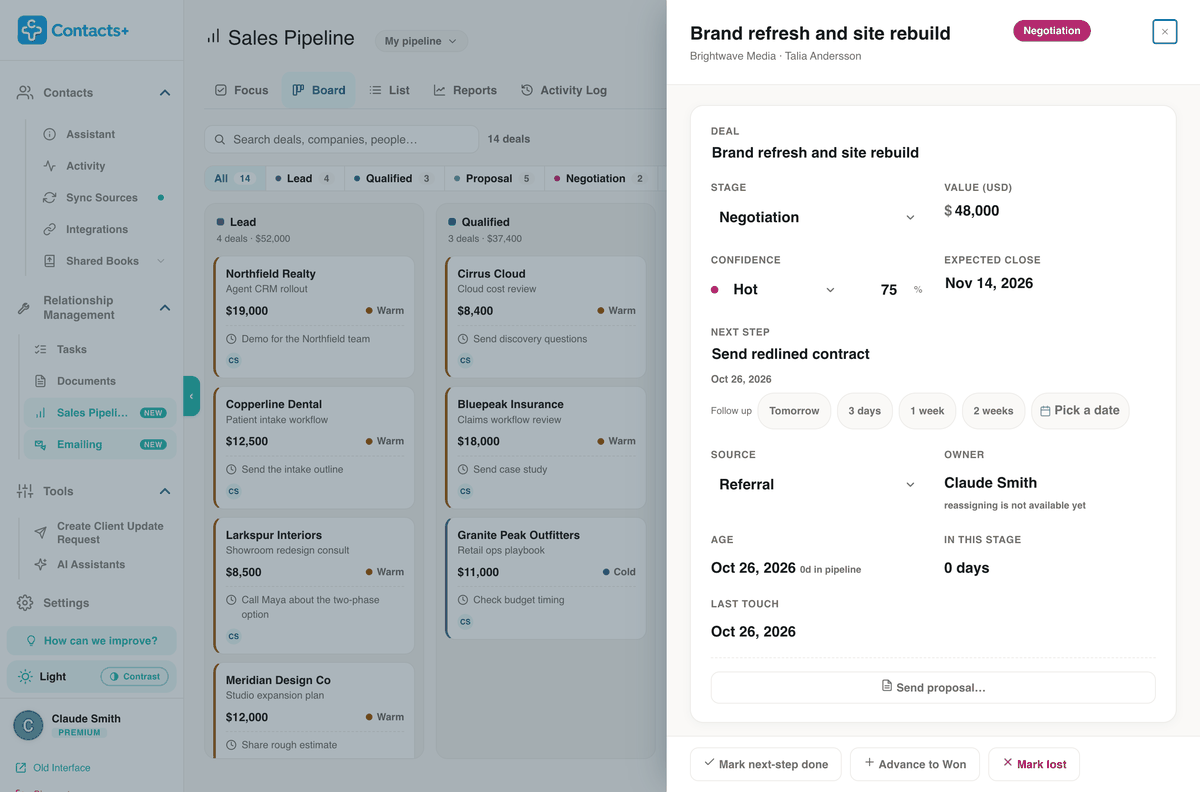Switch to the Reports tab
The height and width of the screenshot is (792, 1200).
(464, 90)
